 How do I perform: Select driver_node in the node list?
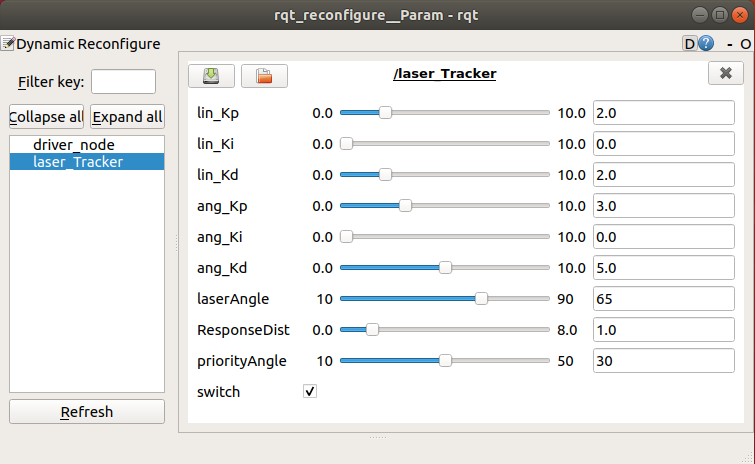point(87,144)
